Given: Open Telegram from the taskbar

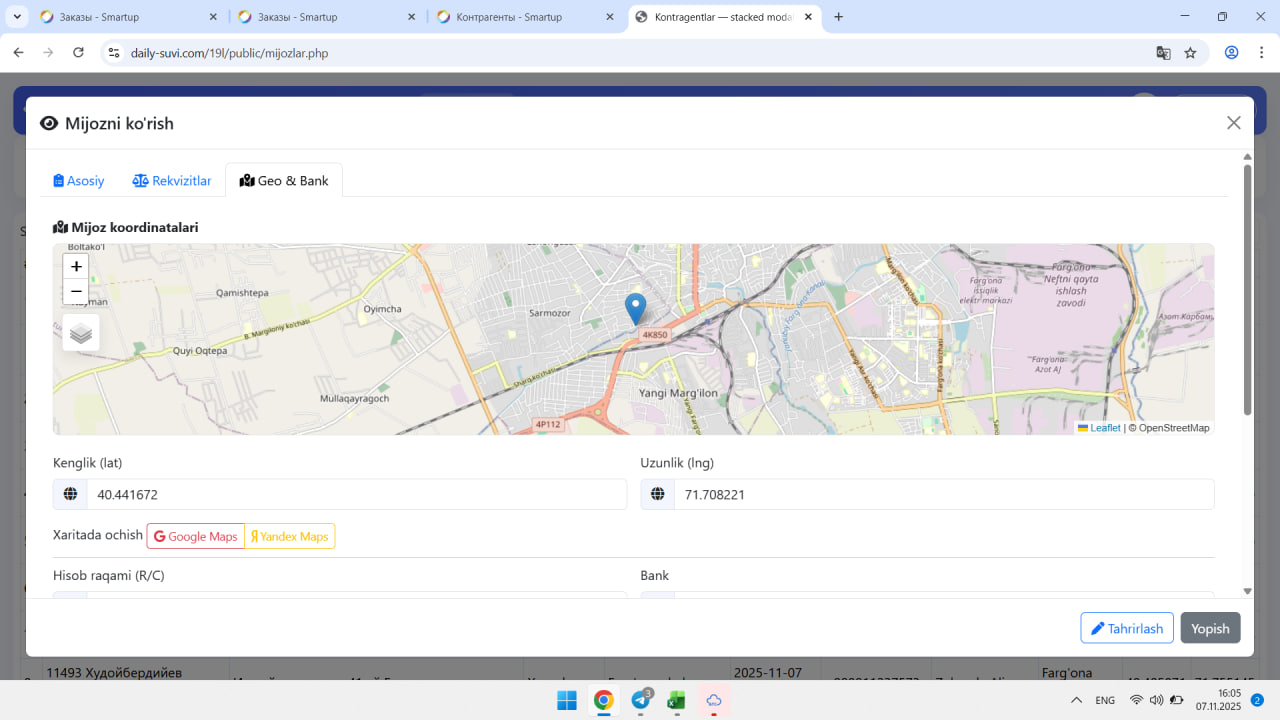Looking at the screenshot, I should pos(641,700).
